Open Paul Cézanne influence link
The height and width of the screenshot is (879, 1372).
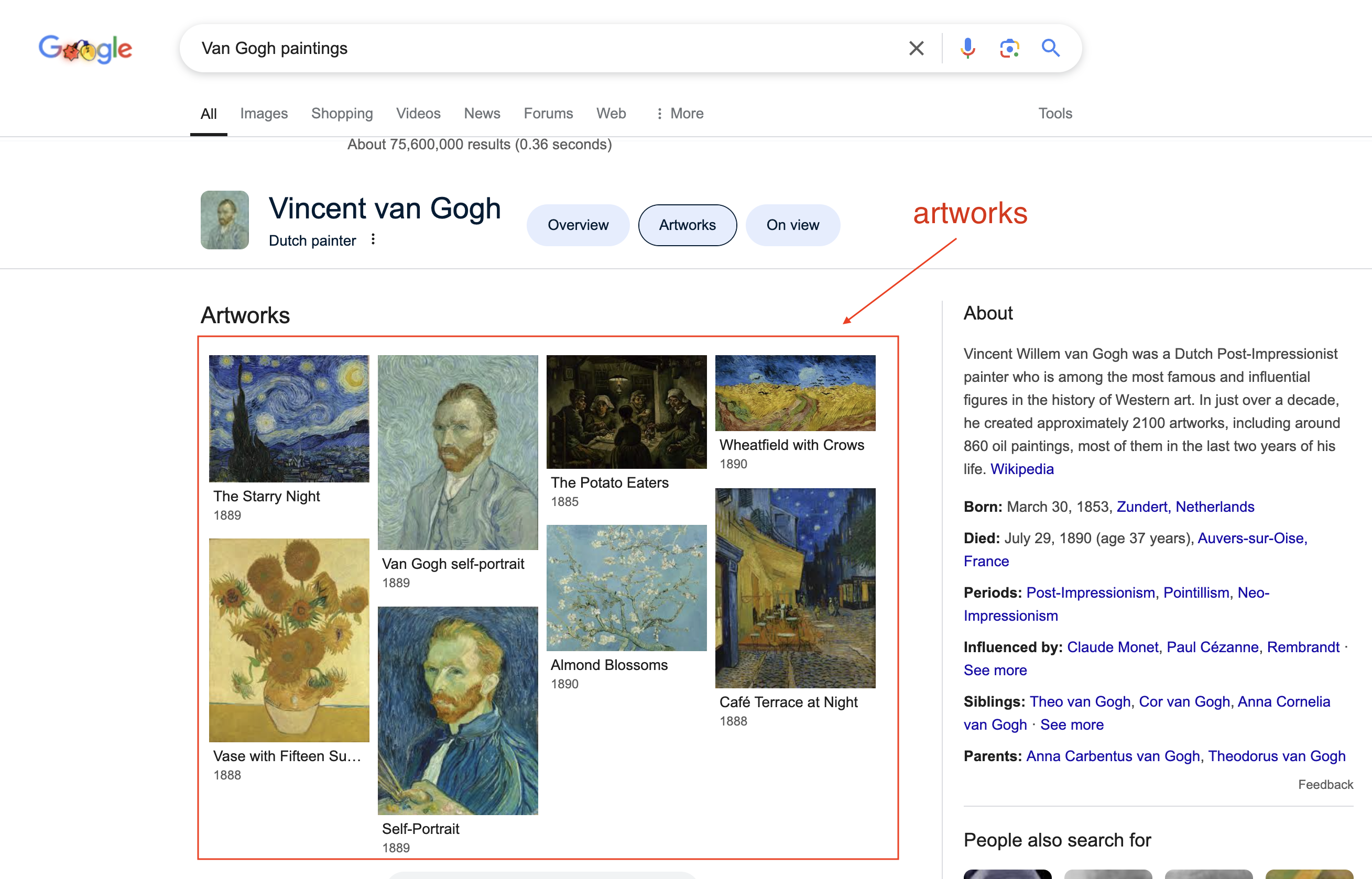pos(1212,647)
